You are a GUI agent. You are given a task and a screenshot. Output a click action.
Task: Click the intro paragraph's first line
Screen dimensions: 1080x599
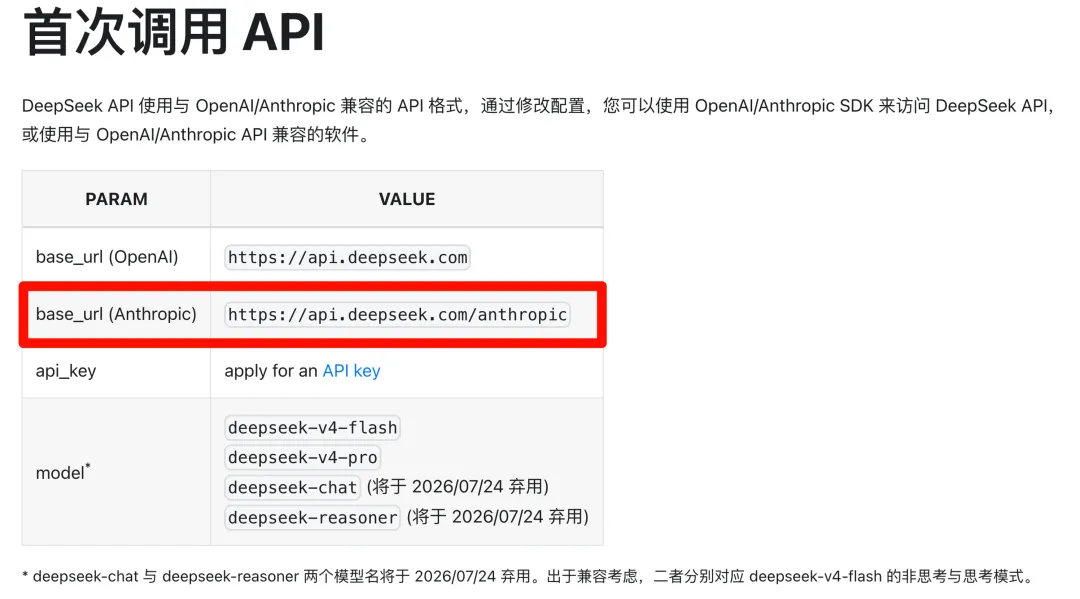538,106
